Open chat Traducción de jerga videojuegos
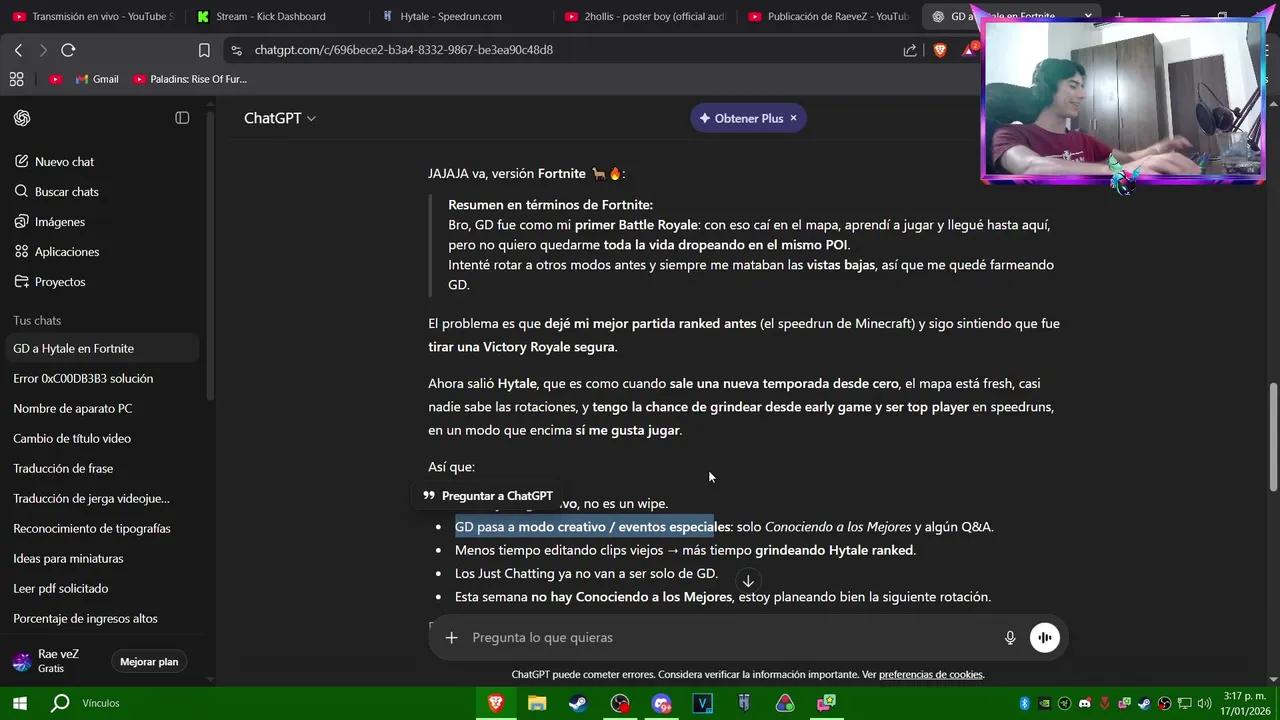Viewport: 1280px width, 720px height. pos(100,499)
